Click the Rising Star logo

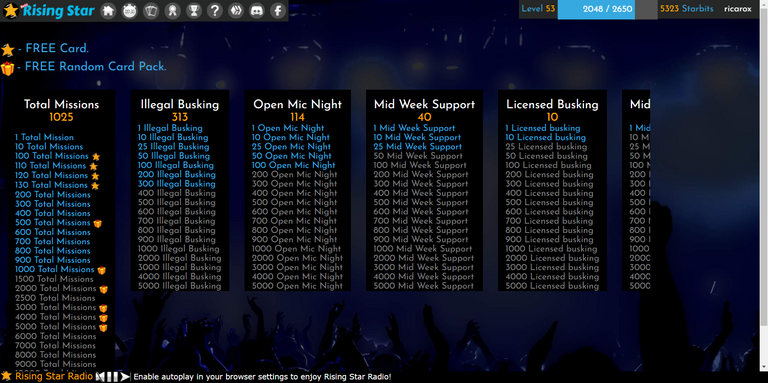pos(49,10)
